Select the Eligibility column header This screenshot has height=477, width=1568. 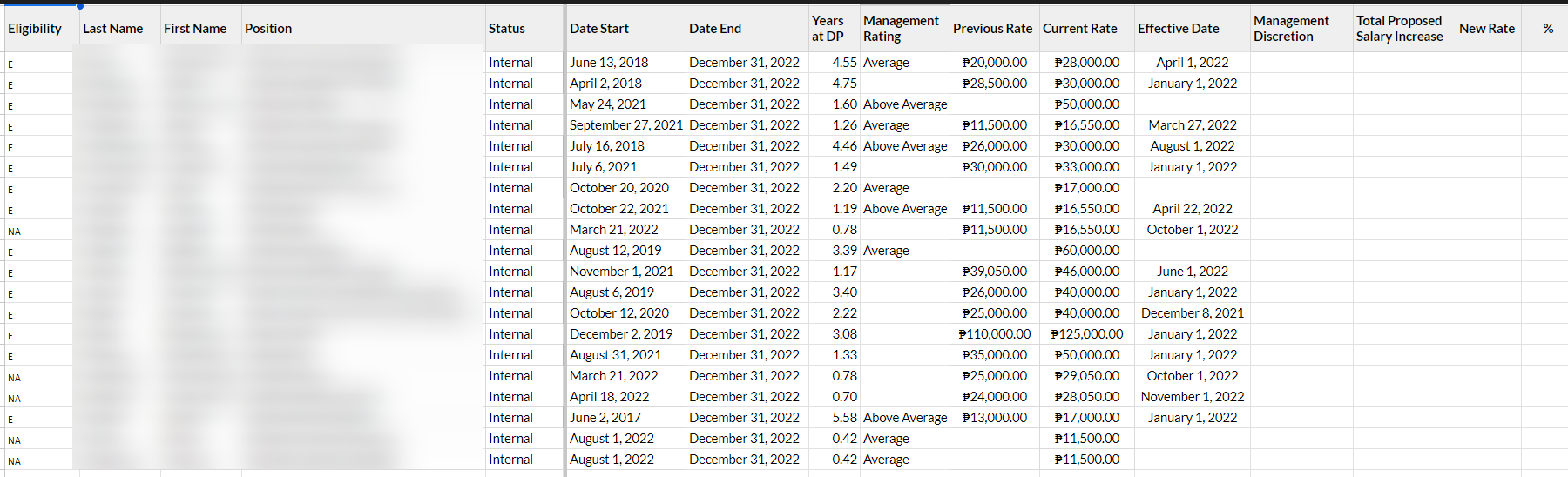click(x=35, y=29)
